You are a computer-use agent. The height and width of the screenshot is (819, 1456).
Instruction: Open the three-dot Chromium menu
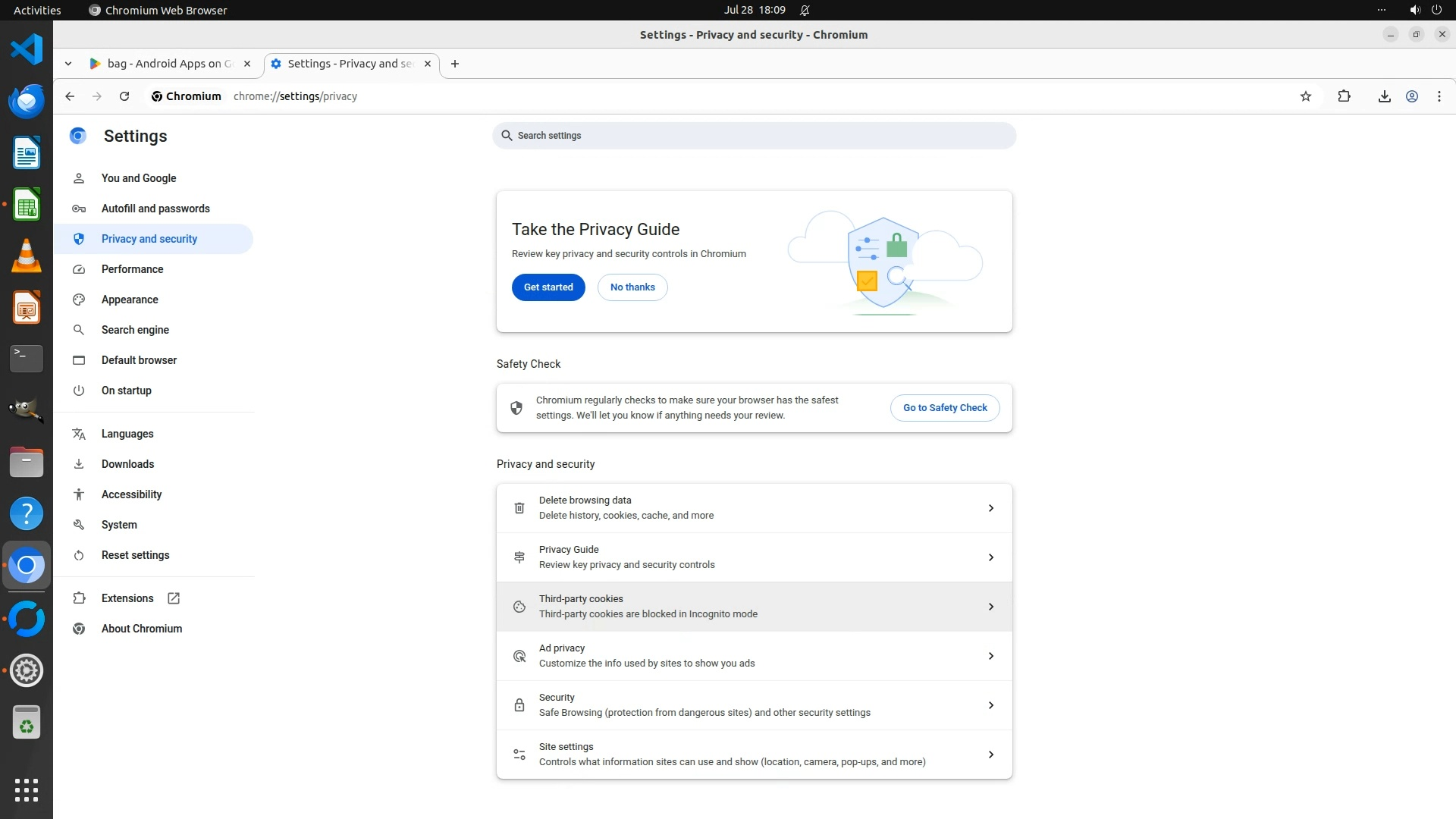1439,96
